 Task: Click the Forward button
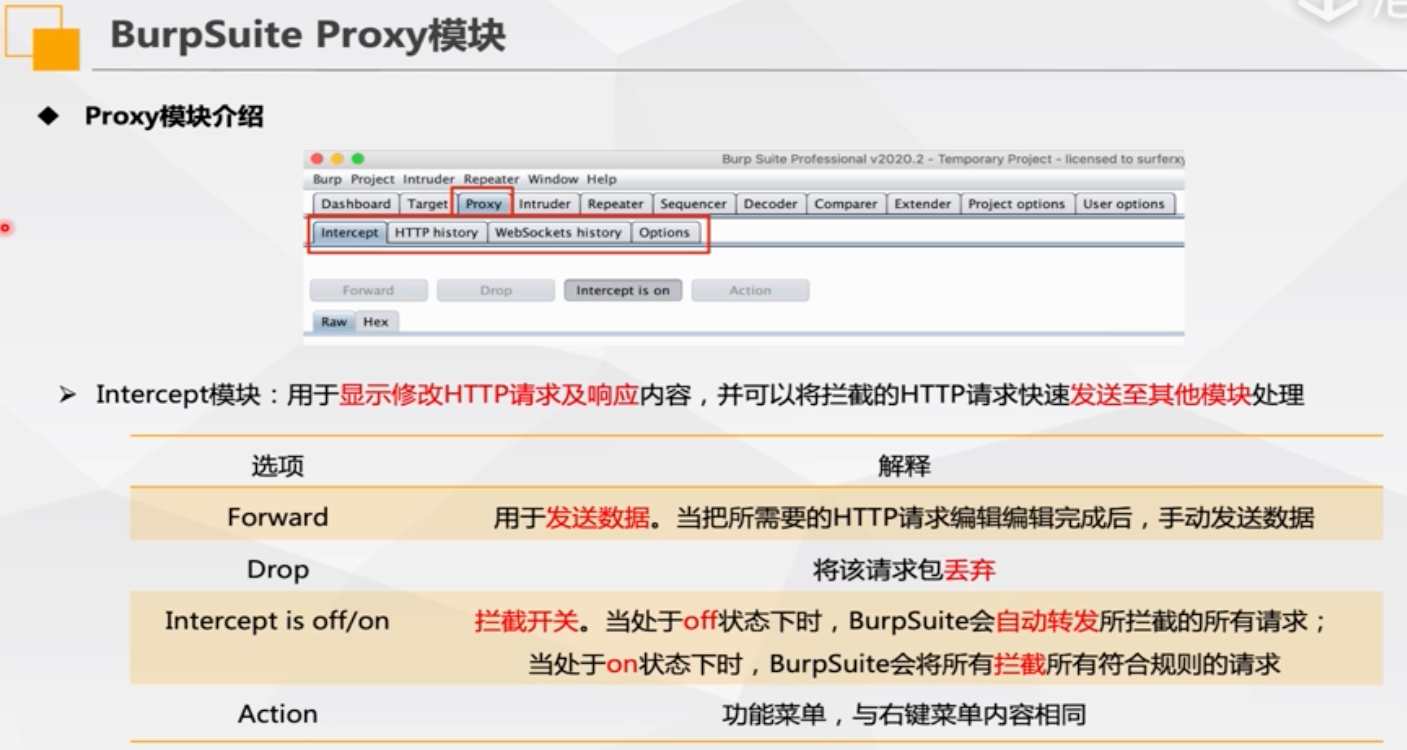(x=368, y=291)
